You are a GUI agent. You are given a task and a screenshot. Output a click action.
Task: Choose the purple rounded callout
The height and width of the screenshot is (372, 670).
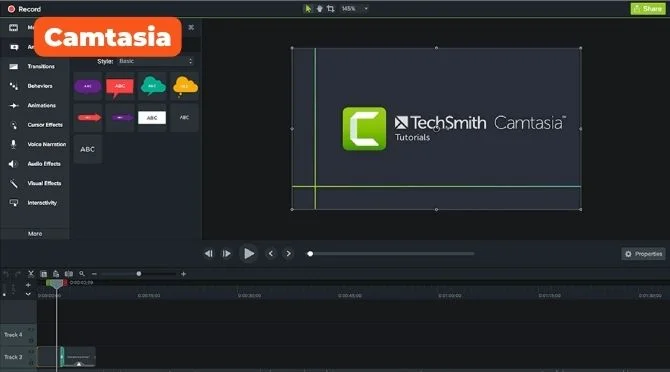coord(88,86)
